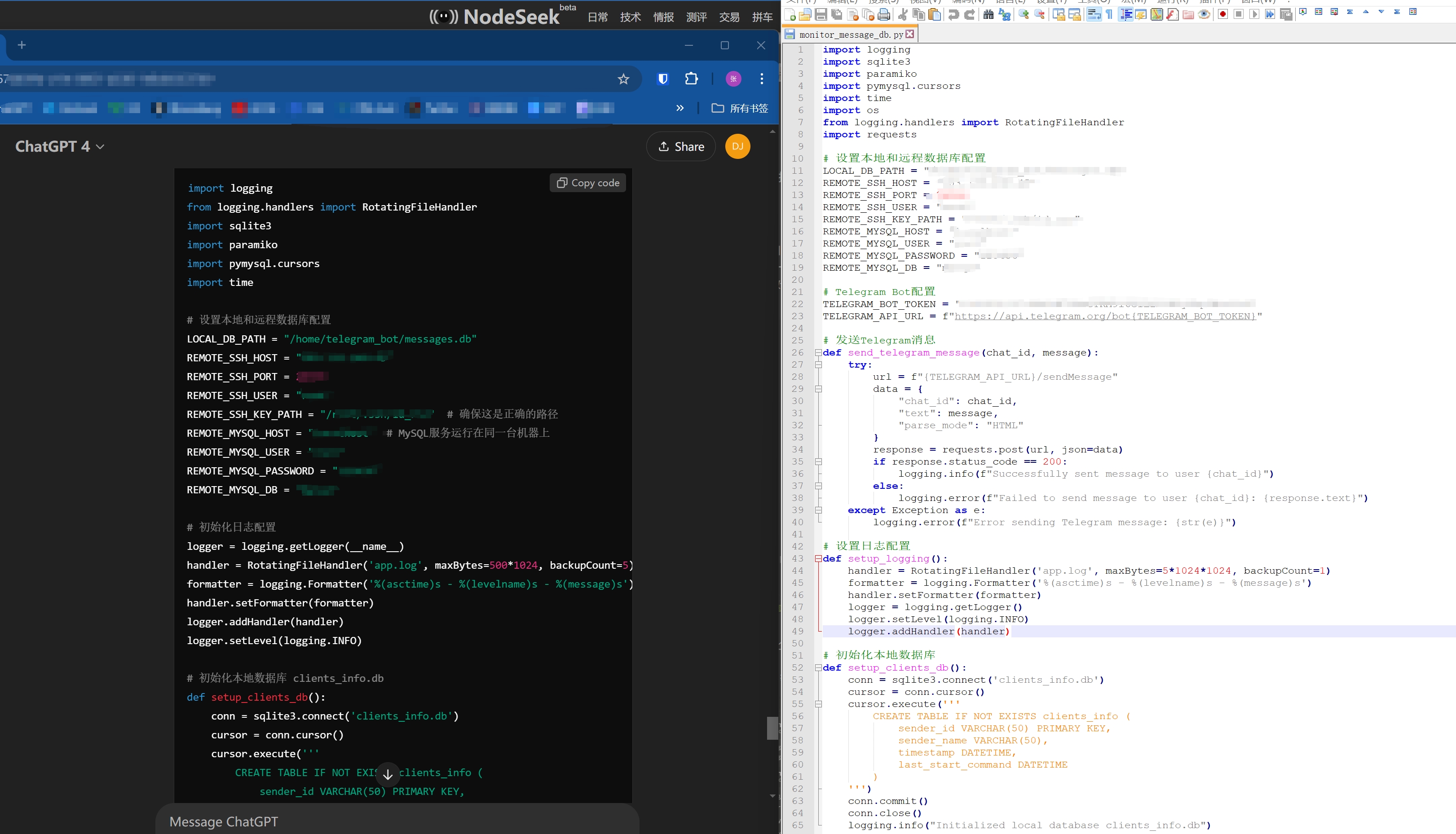Expand hidden bookmarks with the » chevron
This screenshot has height=834, width=1456.
click(679, 108)
